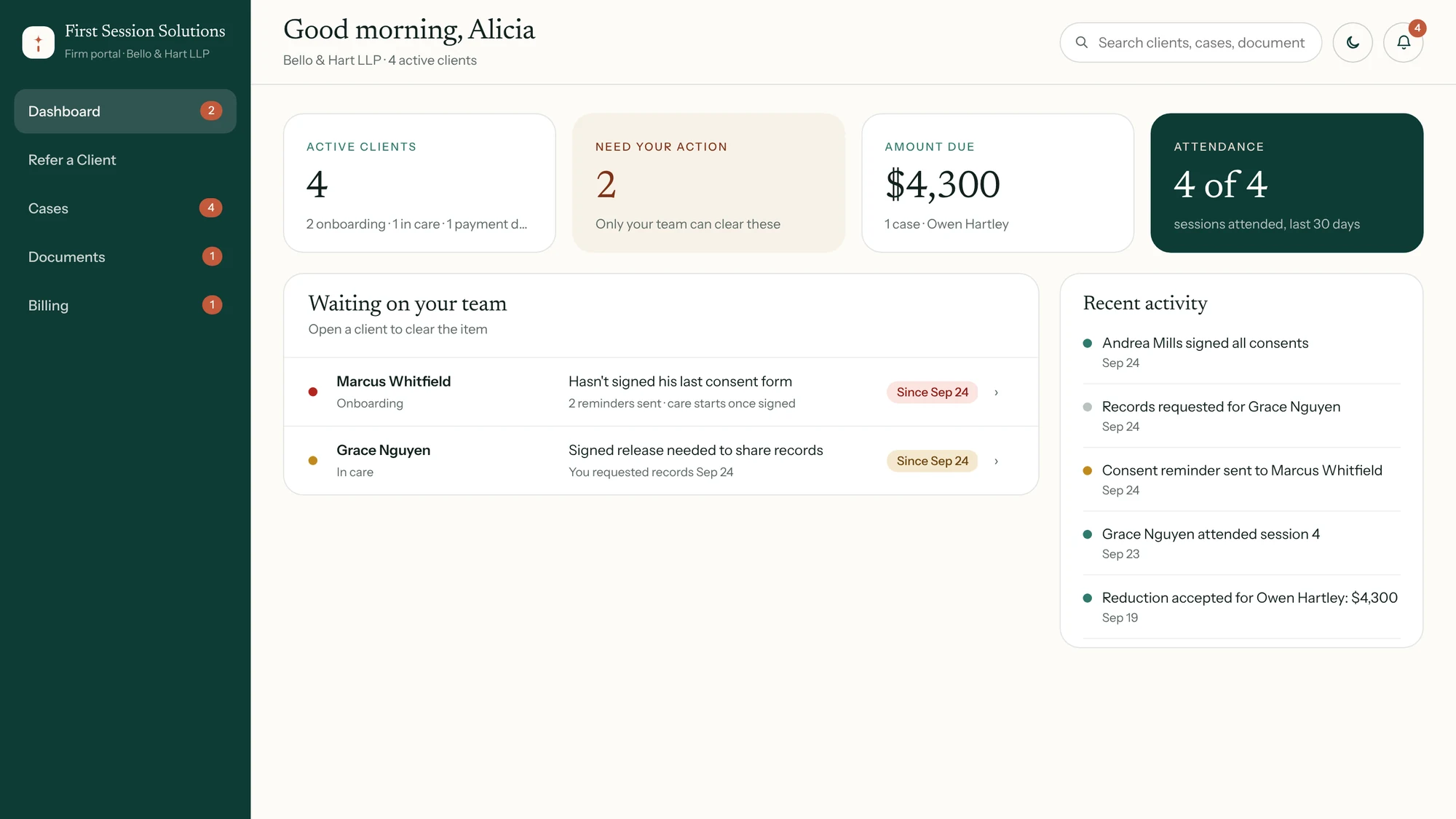Go to Billing in the sidebar
Viewport: 1456px width, 819px height.
pos(125,306)
